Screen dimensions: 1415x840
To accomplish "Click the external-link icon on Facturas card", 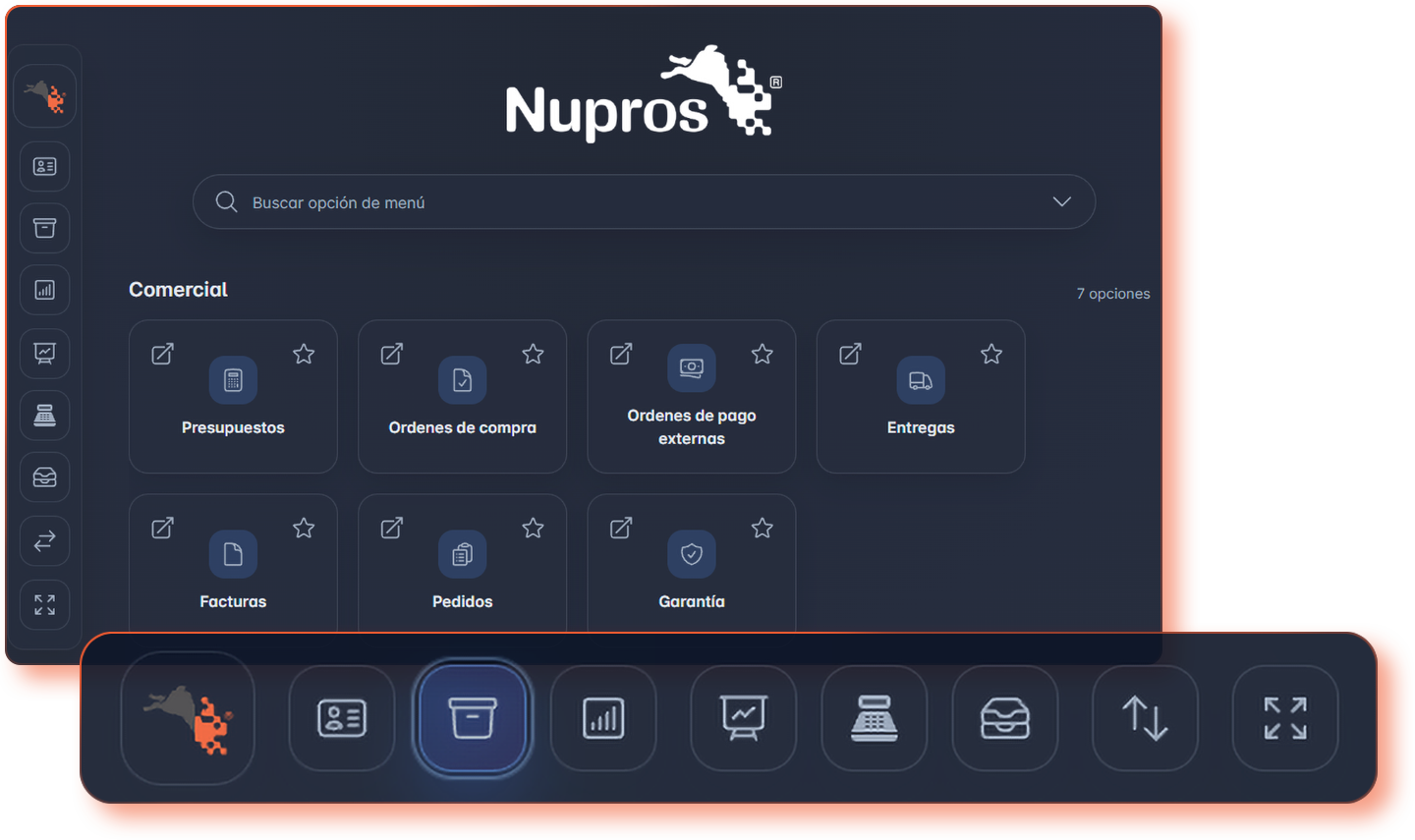I will (163, 528).
